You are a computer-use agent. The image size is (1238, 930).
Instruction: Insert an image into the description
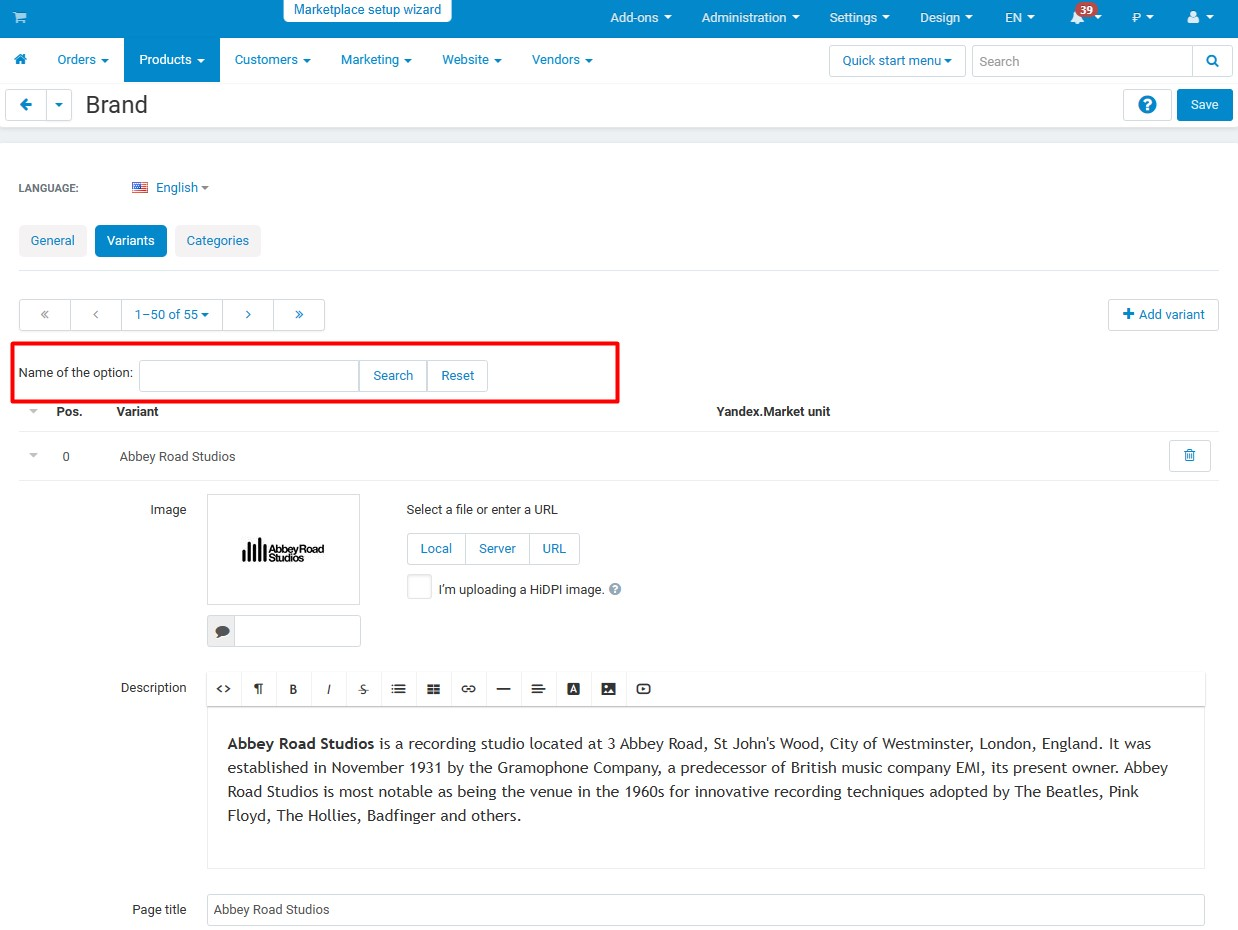point(608,689)
